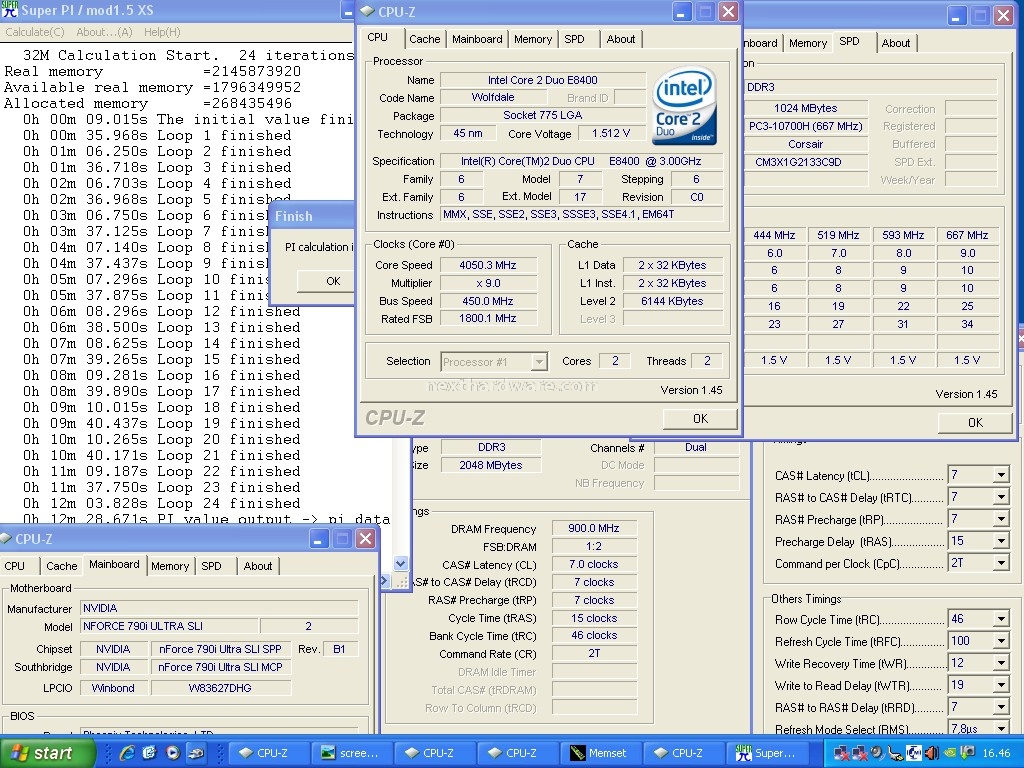The image size is (1024, 768).
Task: Open Help(H) menu in Super PI
Action: [162, 32]
